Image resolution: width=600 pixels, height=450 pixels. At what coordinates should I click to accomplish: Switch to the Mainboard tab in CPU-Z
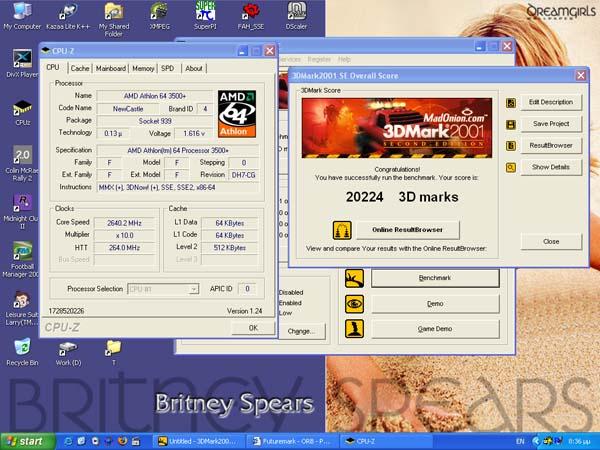111,68
